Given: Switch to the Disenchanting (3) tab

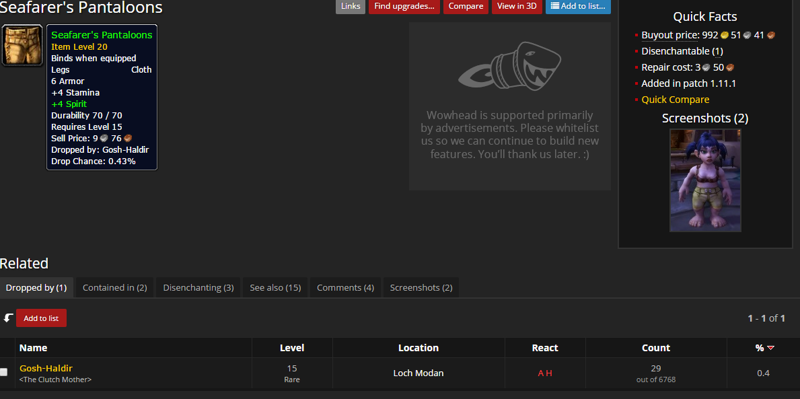Looking at the screenshot, I should click(198, 288).
